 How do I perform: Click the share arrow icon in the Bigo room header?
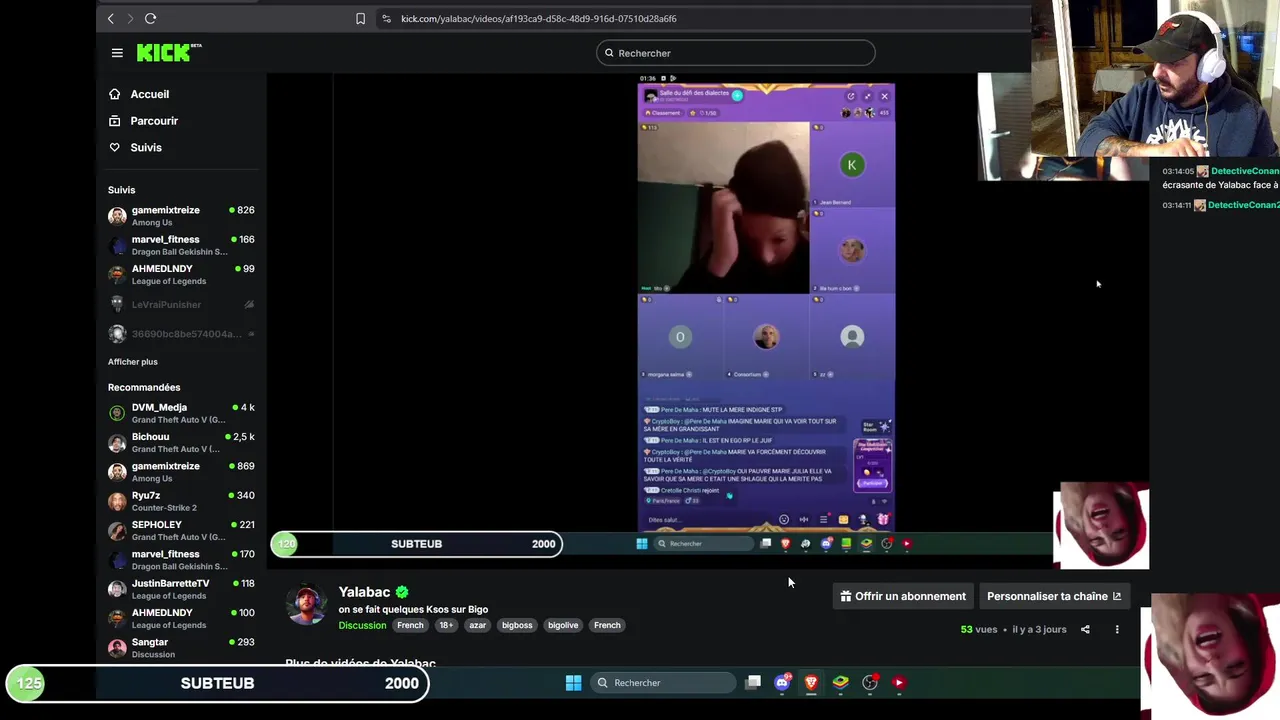851,96
